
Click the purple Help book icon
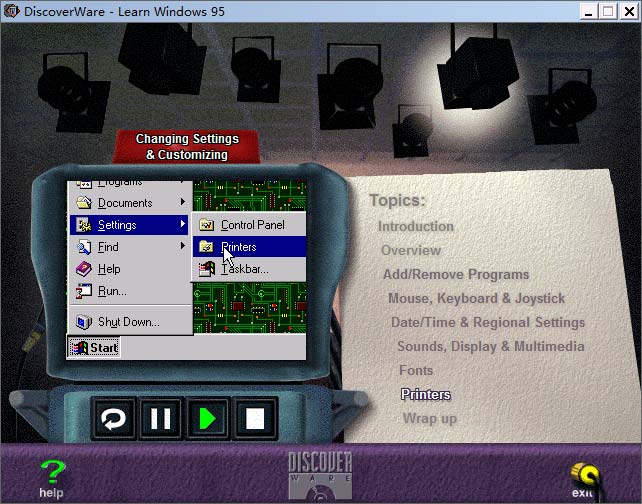coord(84,269)
